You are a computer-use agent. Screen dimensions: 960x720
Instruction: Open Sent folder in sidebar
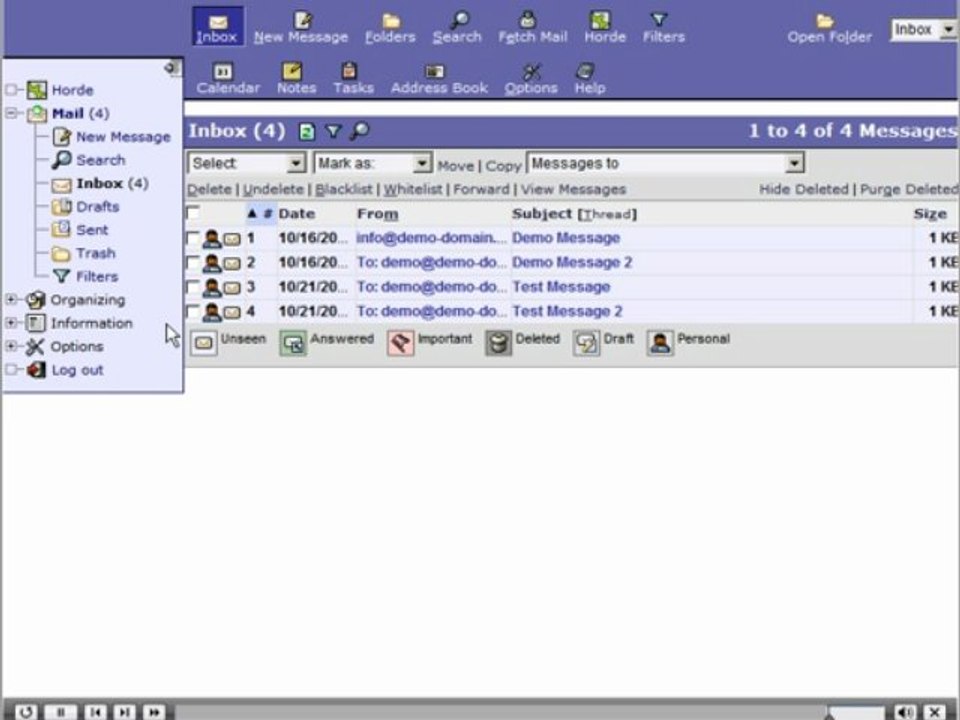coord(92,230)
